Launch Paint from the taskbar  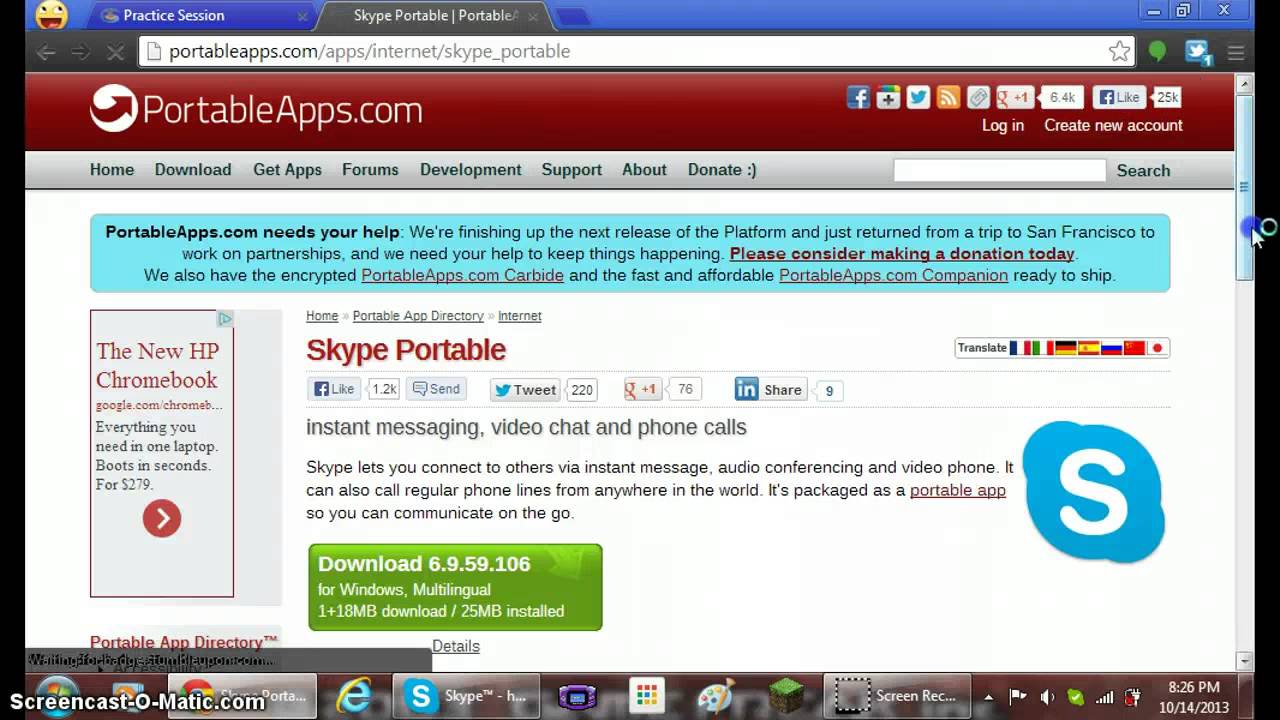[x=716, y=696]
